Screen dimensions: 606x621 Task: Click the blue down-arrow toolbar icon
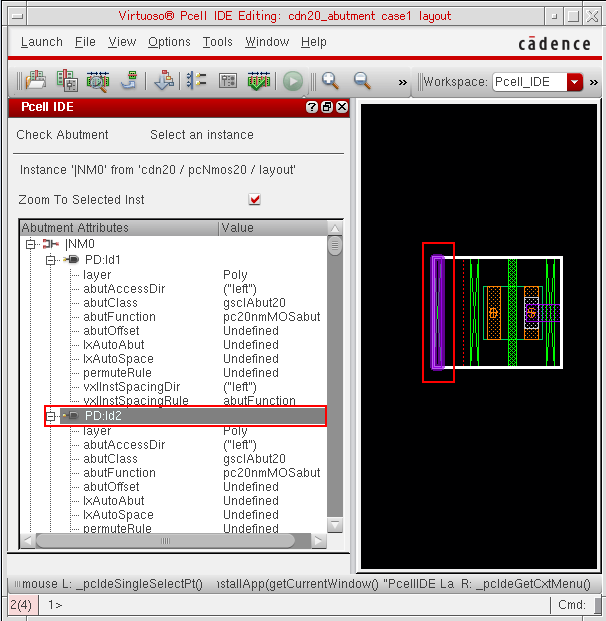point(164,81)
